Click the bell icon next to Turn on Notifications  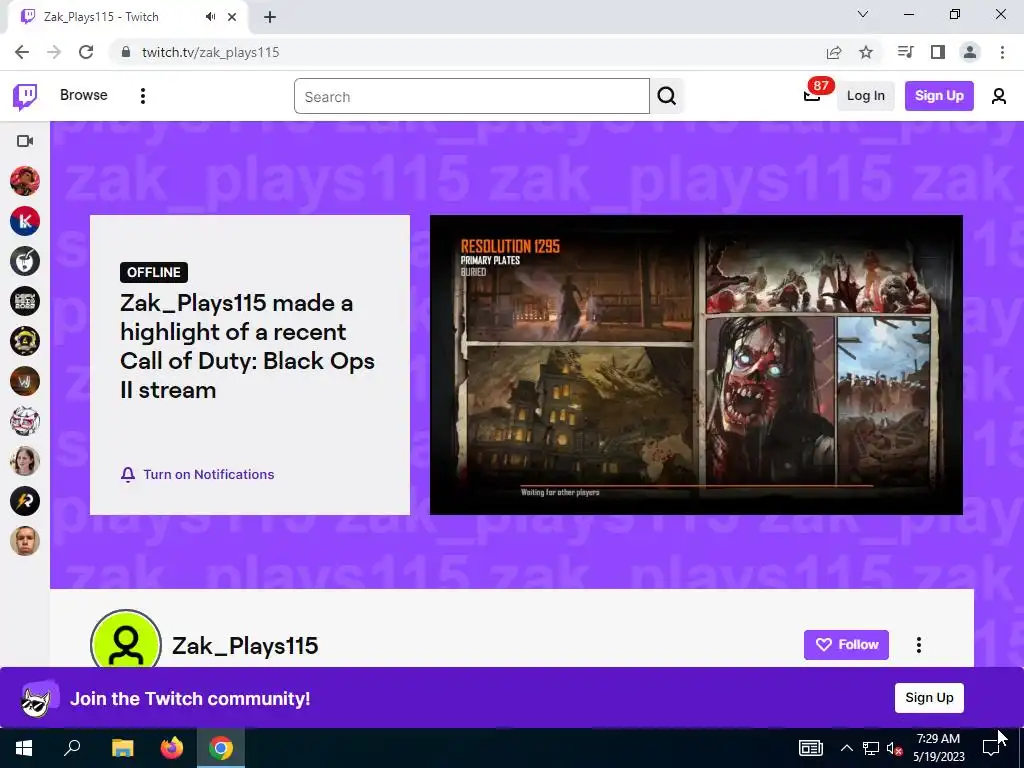pyautogui.click(x=128, y=475)
